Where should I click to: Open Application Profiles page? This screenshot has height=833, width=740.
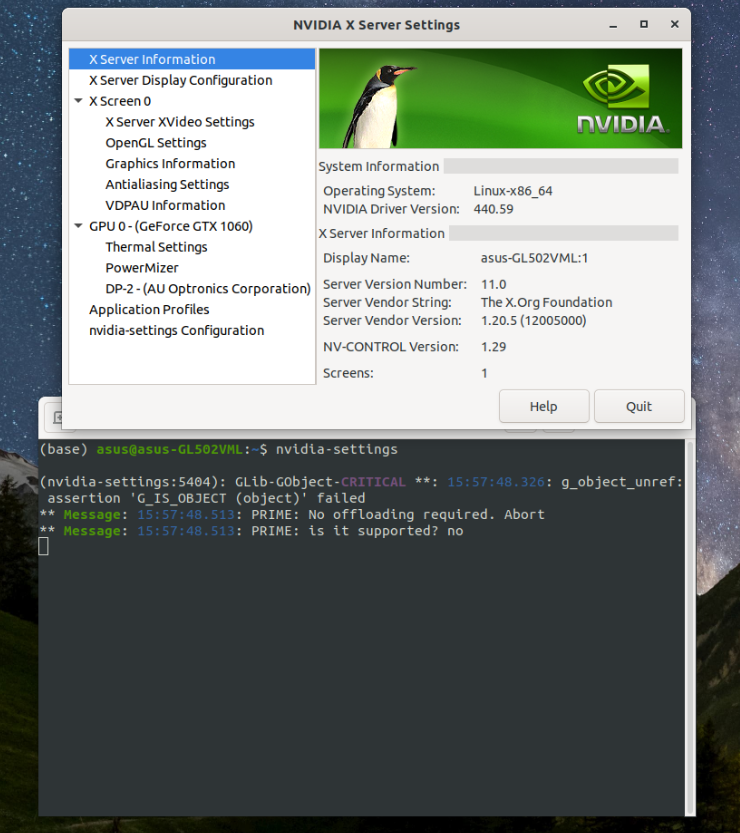149,309
